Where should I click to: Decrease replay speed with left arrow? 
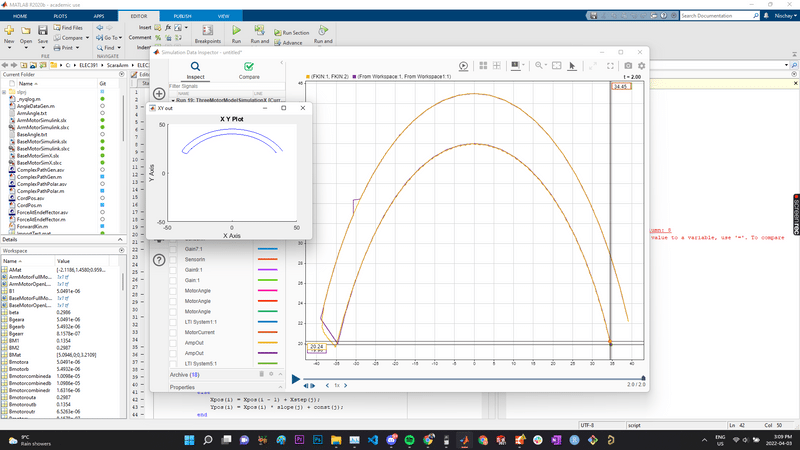pos(327,386)
